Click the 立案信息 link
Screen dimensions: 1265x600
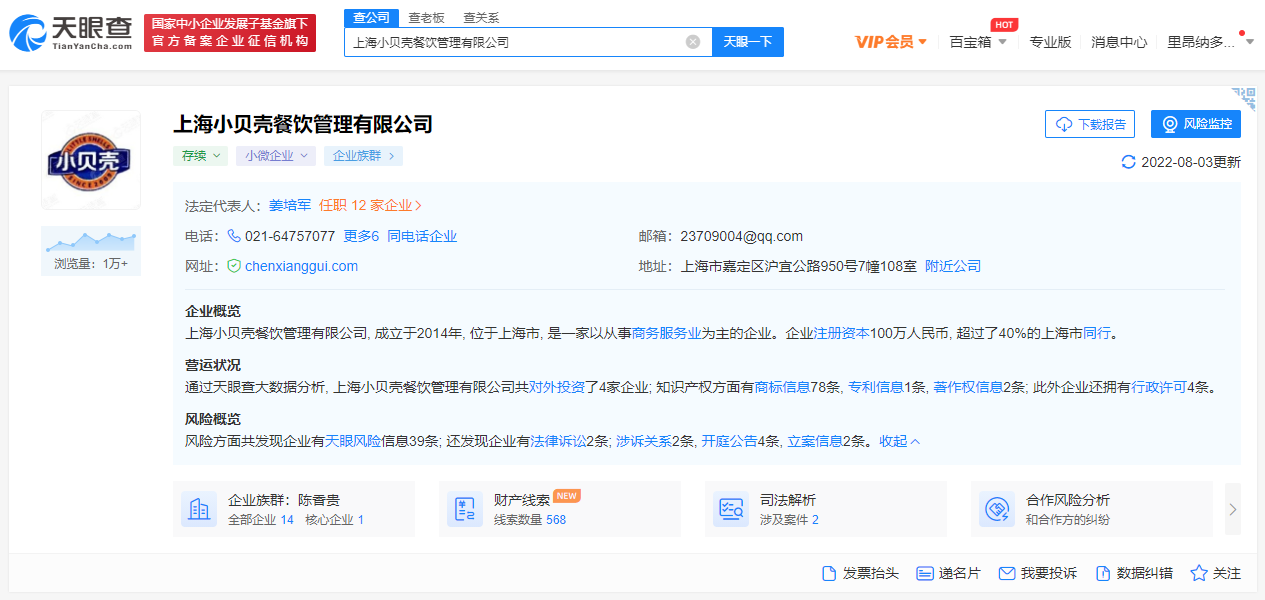pos(815,441)
